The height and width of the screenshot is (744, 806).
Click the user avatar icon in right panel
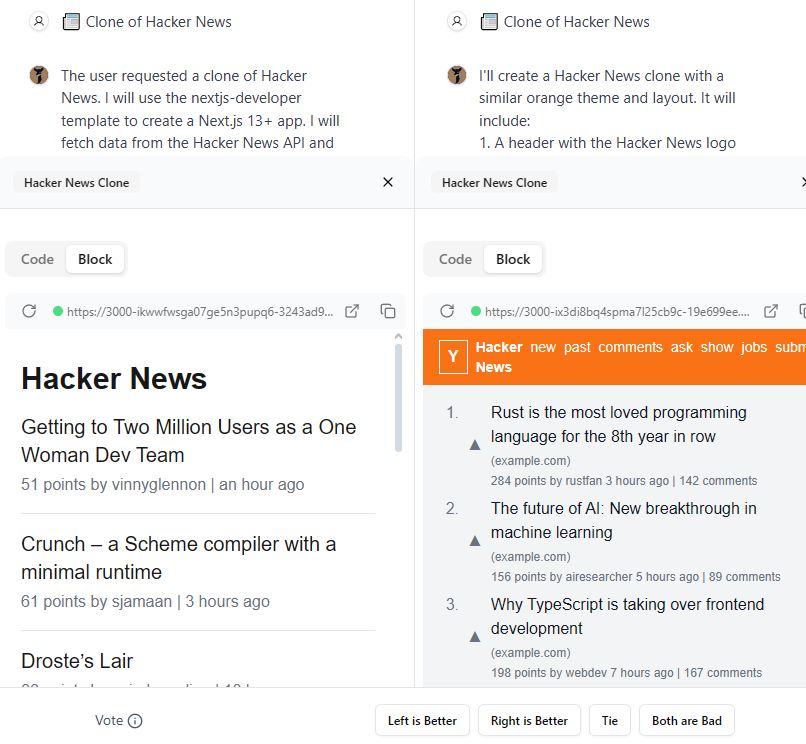(456, 22)
